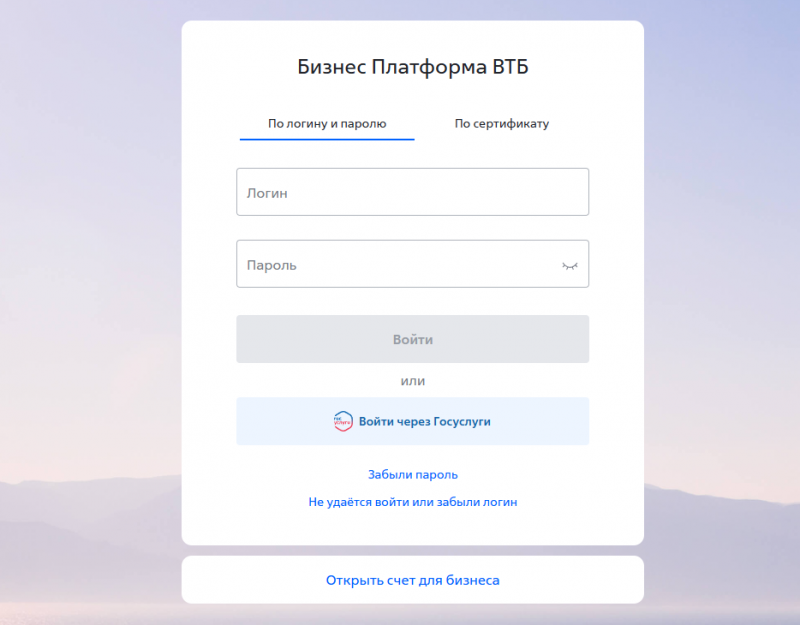Viewport: 800px width, 625px height.
Task: Click the или separator text
Action: 412,381
